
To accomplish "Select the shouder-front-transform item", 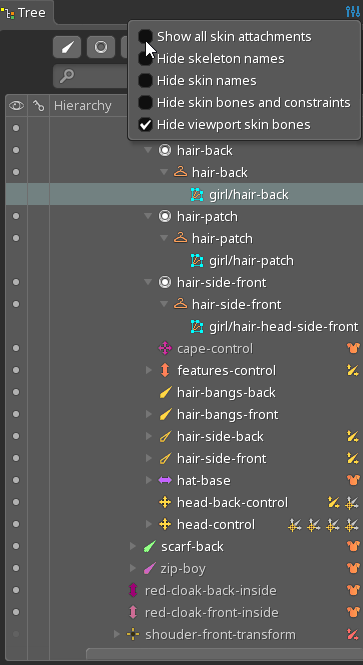I will click(220, 635).
